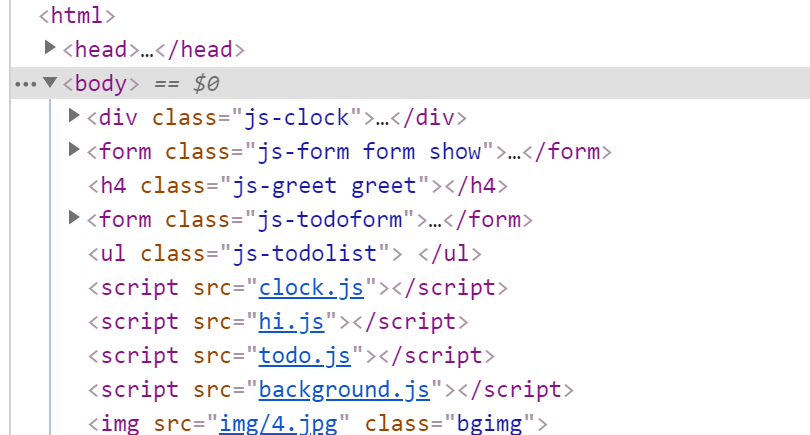Select the h4 js-greet element row
810x435 pixels.
298,185
